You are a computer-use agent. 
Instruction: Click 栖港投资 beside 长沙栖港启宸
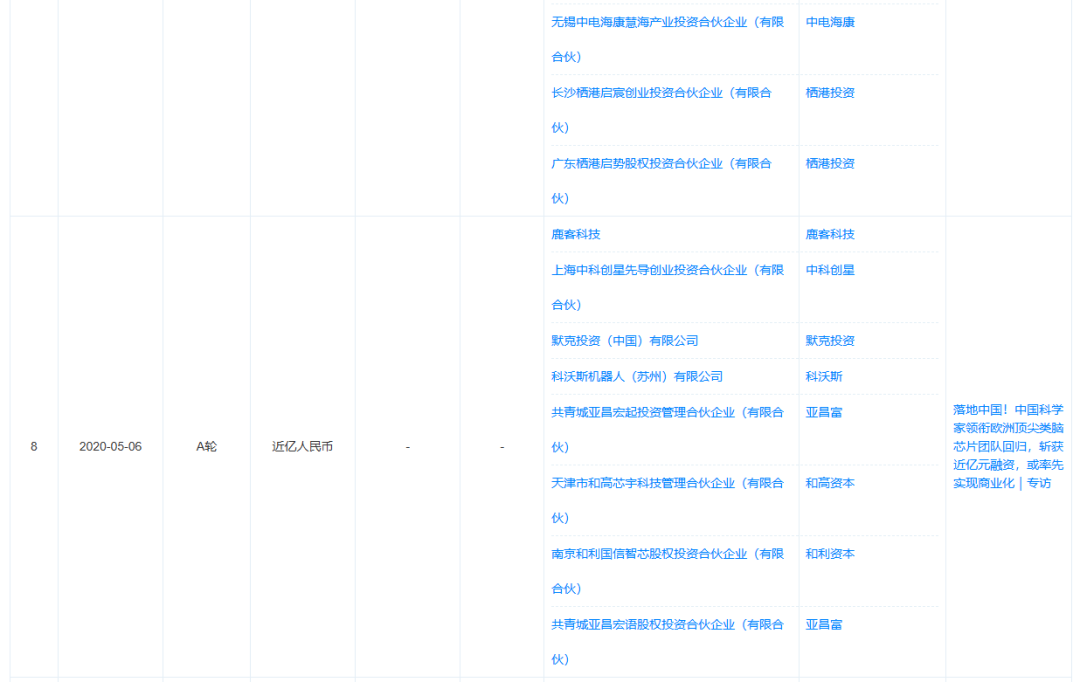tap(830, 93)
